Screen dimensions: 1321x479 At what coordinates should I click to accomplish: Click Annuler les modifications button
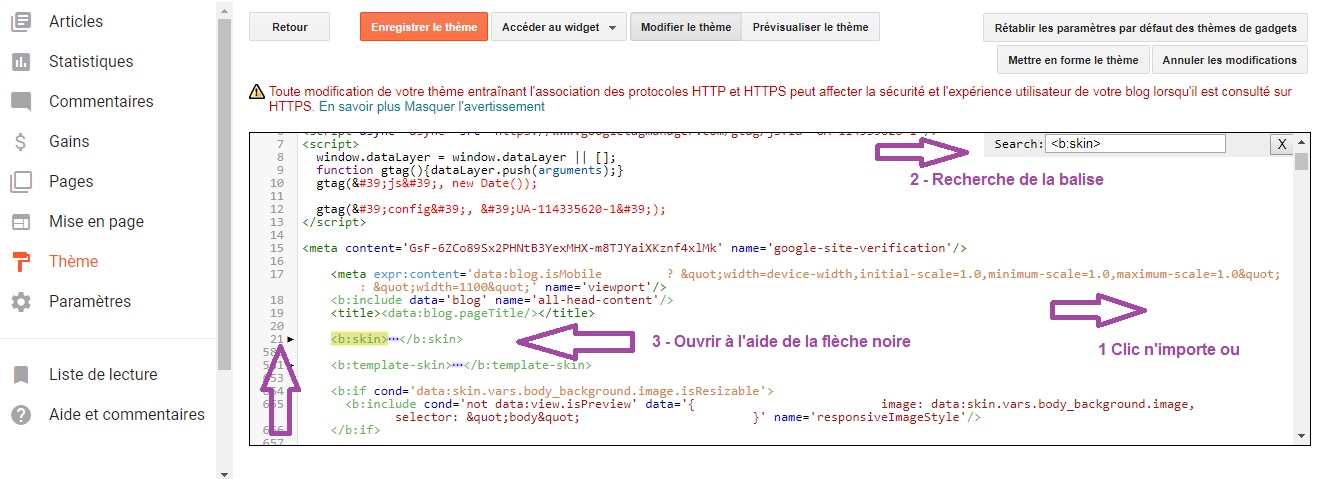(x=1230, y=60)
